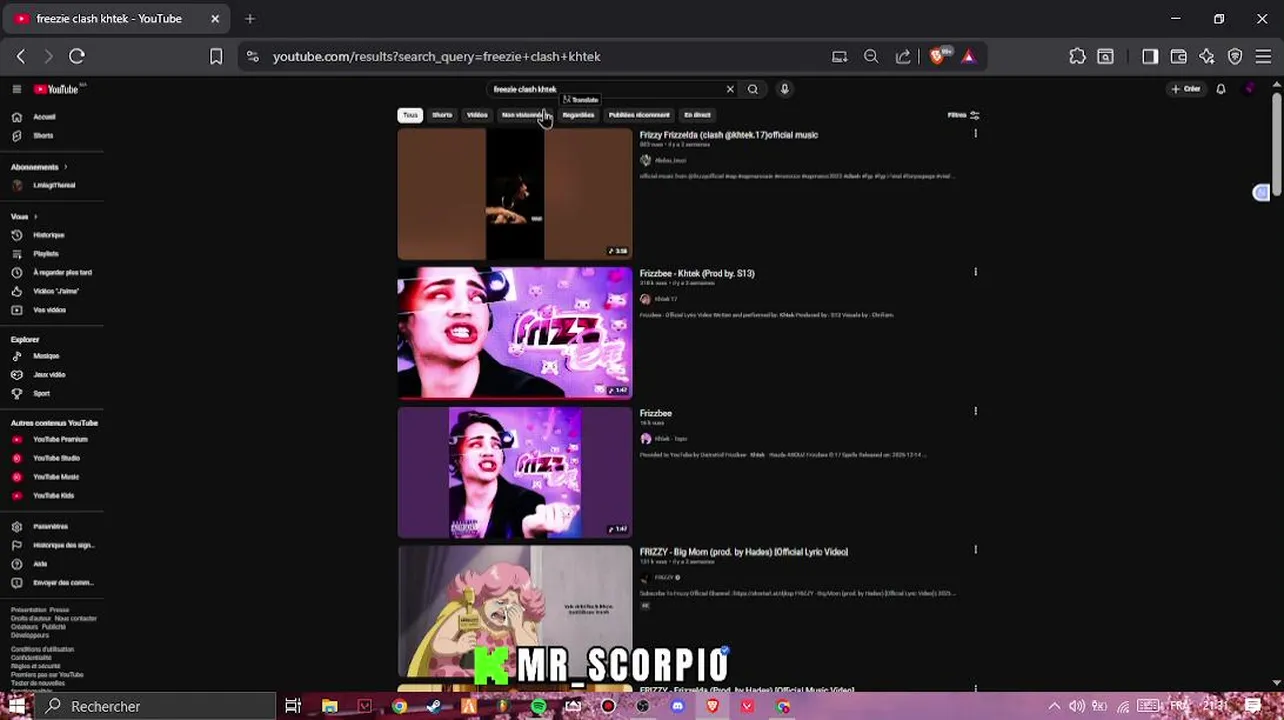Screen dimensions: 1284x720
Task: Select the Publiées récemment filter chip
Action: coord(639,115)
